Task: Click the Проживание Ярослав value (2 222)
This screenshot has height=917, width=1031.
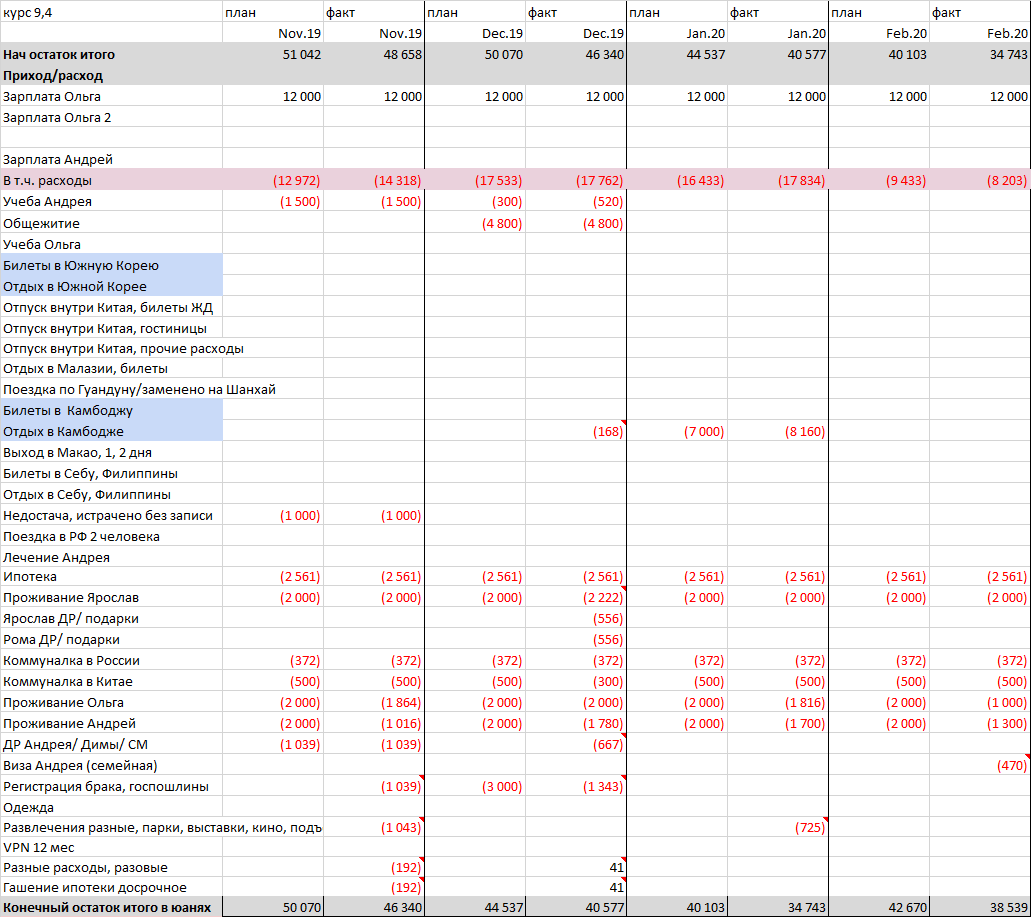Action: [x=603, y=598]
